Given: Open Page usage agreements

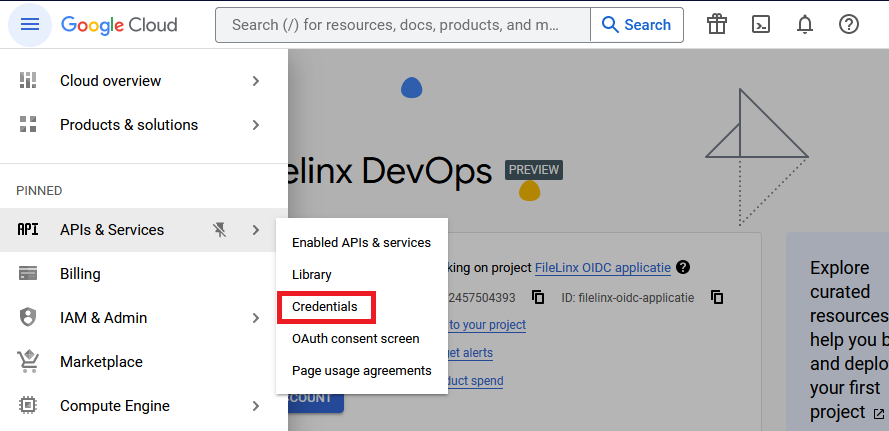Looking at the screenshot, I should [362, 371].
